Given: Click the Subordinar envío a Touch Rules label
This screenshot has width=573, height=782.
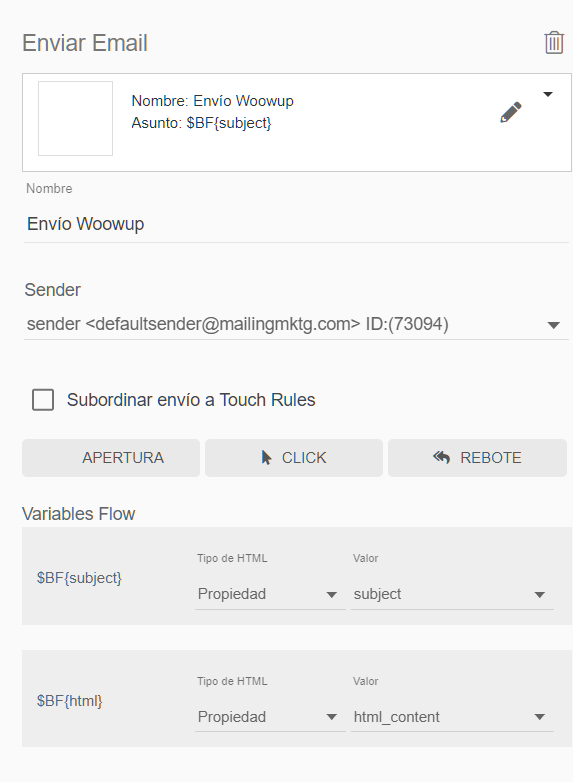Looking at the screenshot, I should click(x=191, y=400).
